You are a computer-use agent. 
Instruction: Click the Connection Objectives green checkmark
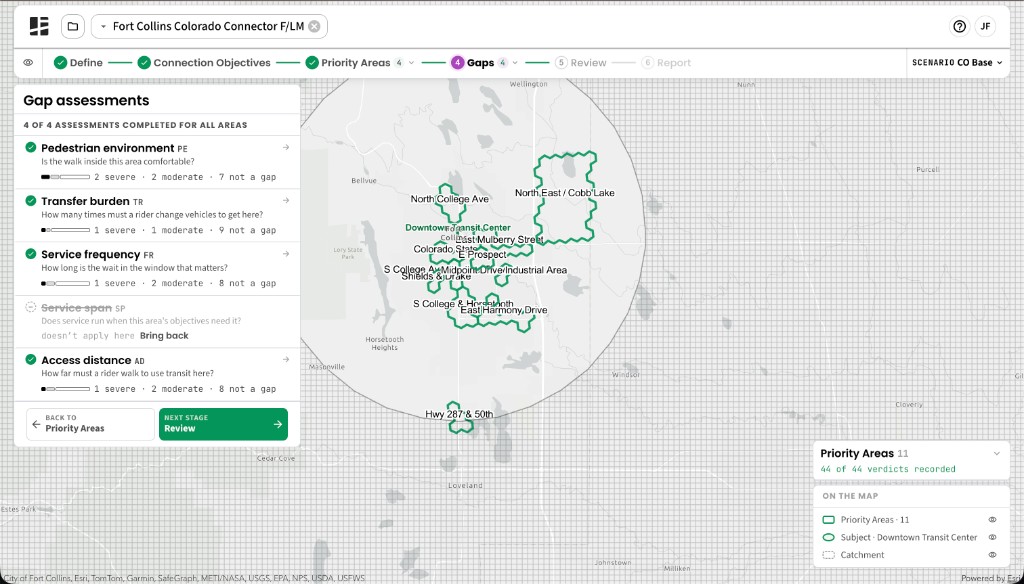tap(144, 63)
